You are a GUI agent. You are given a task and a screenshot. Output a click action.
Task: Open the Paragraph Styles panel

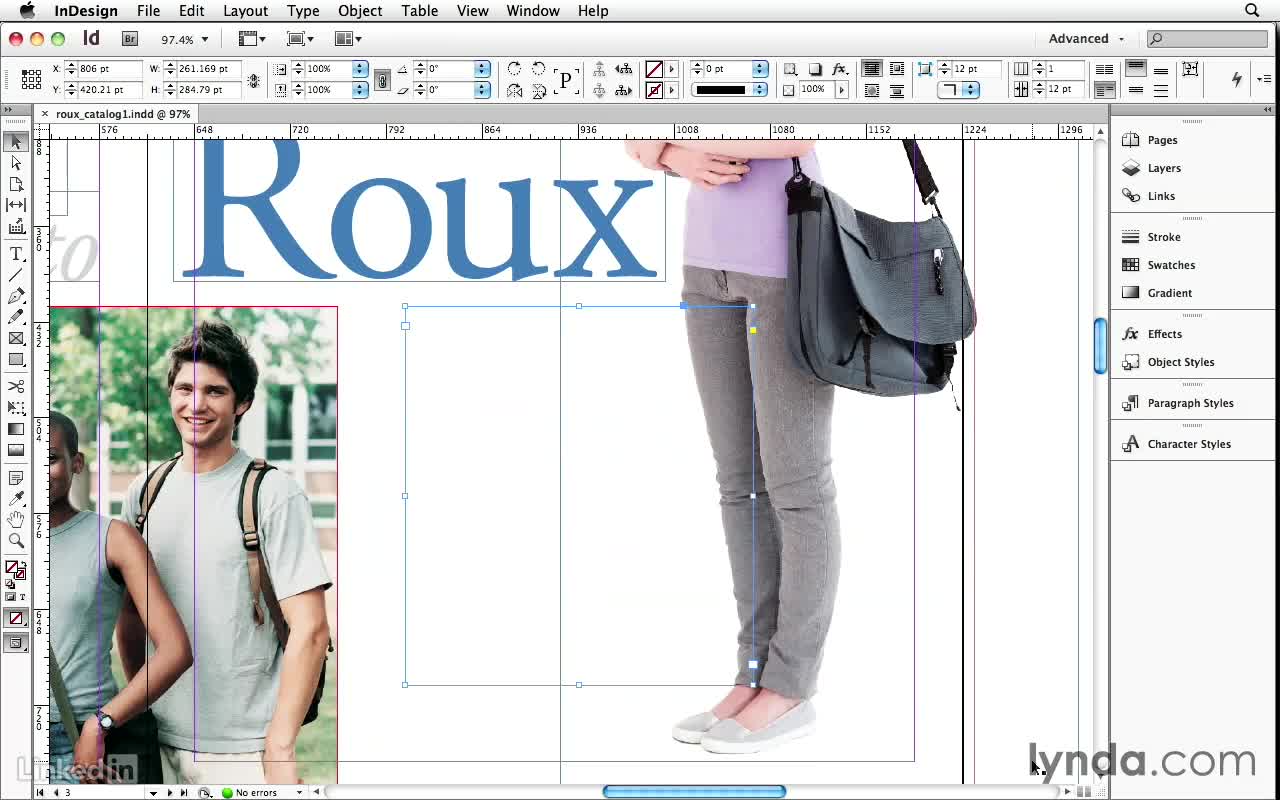[1190, 403]
